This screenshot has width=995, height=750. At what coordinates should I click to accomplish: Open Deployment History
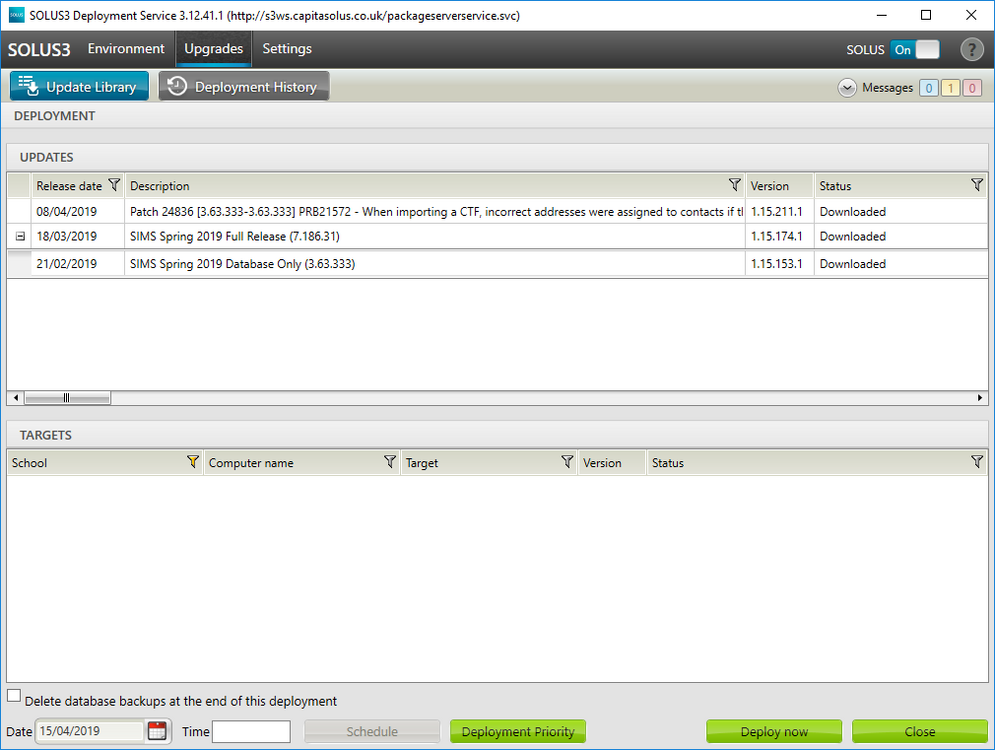pos(244,86)
